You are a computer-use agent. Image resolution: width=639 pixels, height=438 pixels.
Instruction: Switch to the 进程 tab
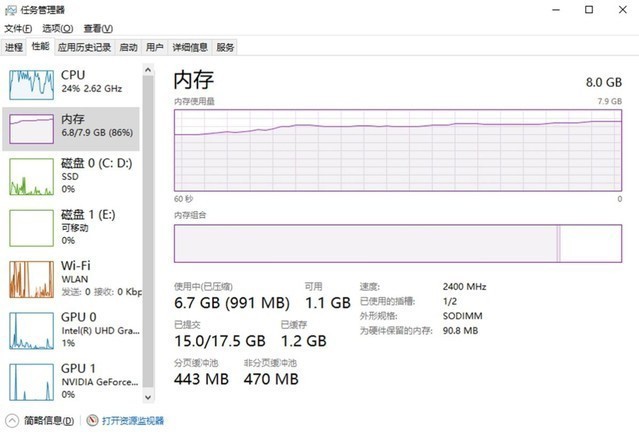(x=14, y=47)
